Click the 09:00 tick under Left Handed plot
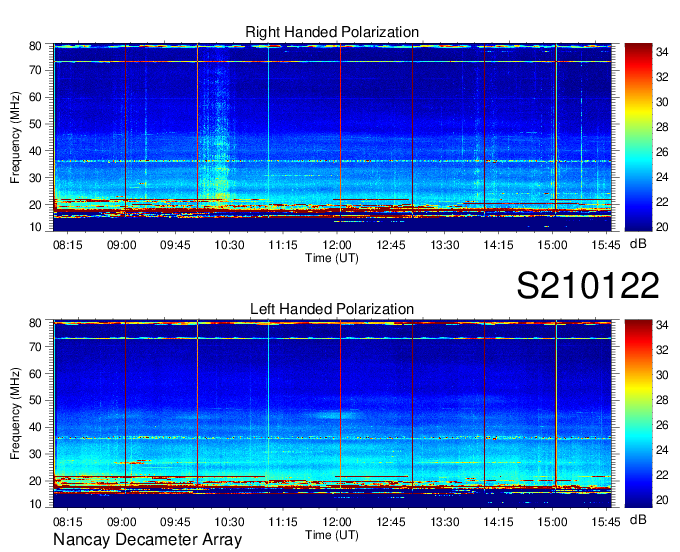Viewport: 680px width, 552px height. [121, 522]
